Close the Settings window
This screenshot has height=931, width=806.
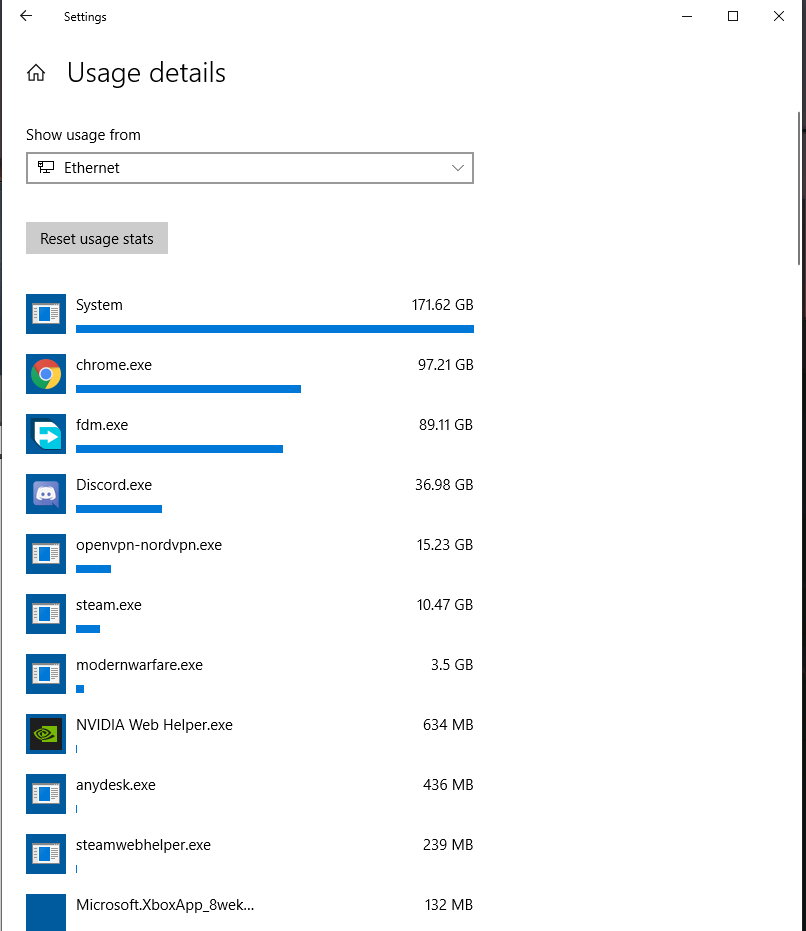779,17
